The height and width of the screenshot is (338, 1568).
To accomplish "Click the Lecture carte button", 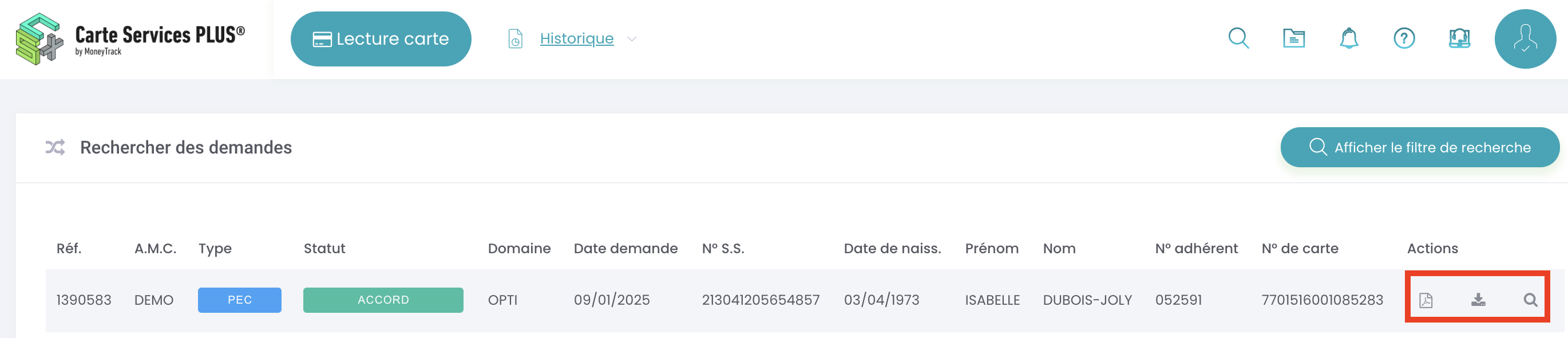I will (x=381, y=39).
